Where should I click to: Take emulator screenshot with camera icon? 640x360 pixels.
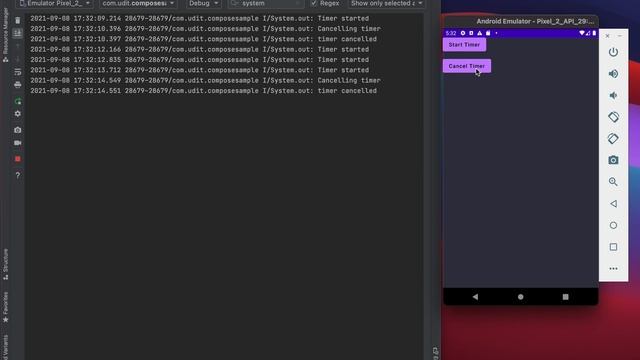point(613,160)
